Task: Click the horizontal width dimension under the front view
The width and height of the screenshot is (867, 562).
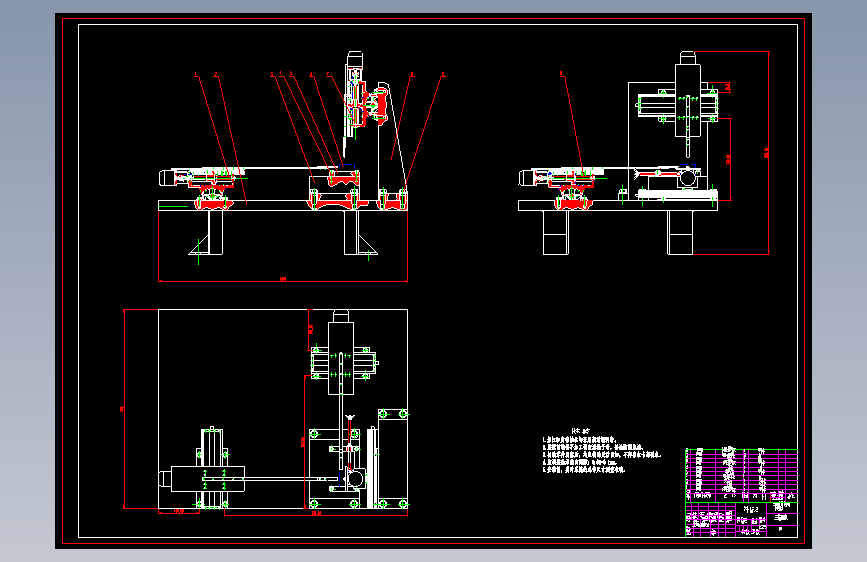Action: (283, 280)
